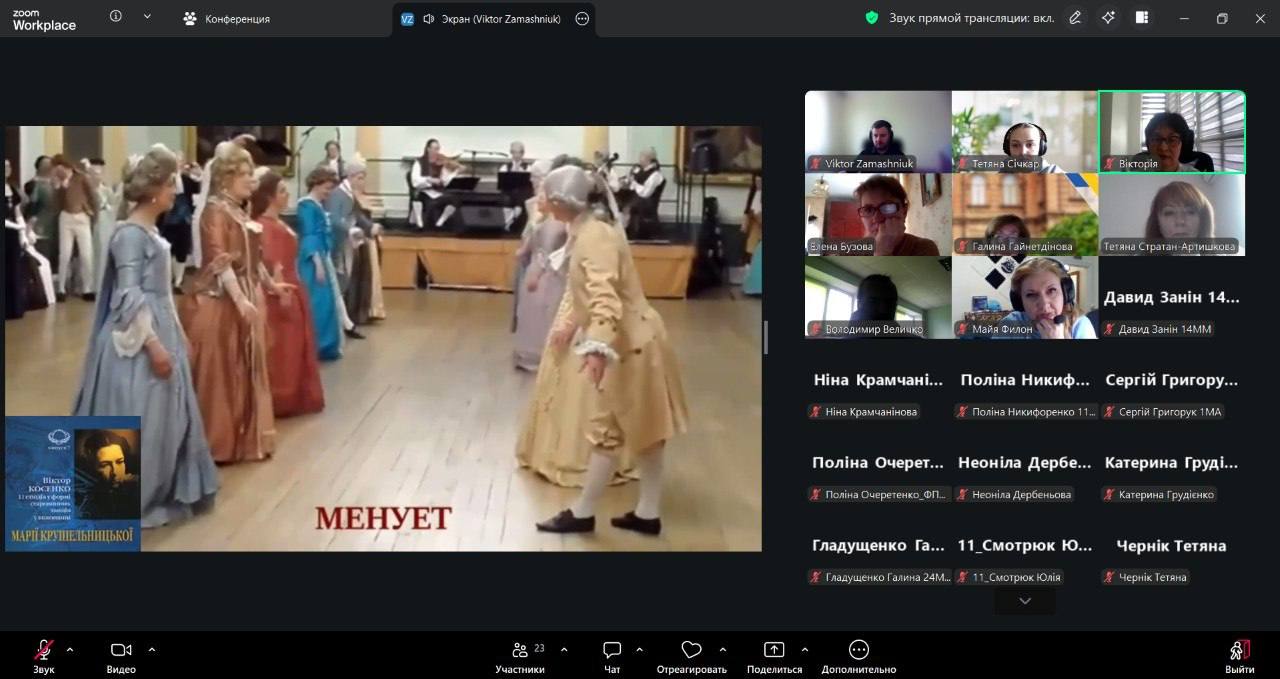The width and height of the screenshot is (1280, 679).
Task: Click the meeting info icon in title bar
Action: [116, 17]
